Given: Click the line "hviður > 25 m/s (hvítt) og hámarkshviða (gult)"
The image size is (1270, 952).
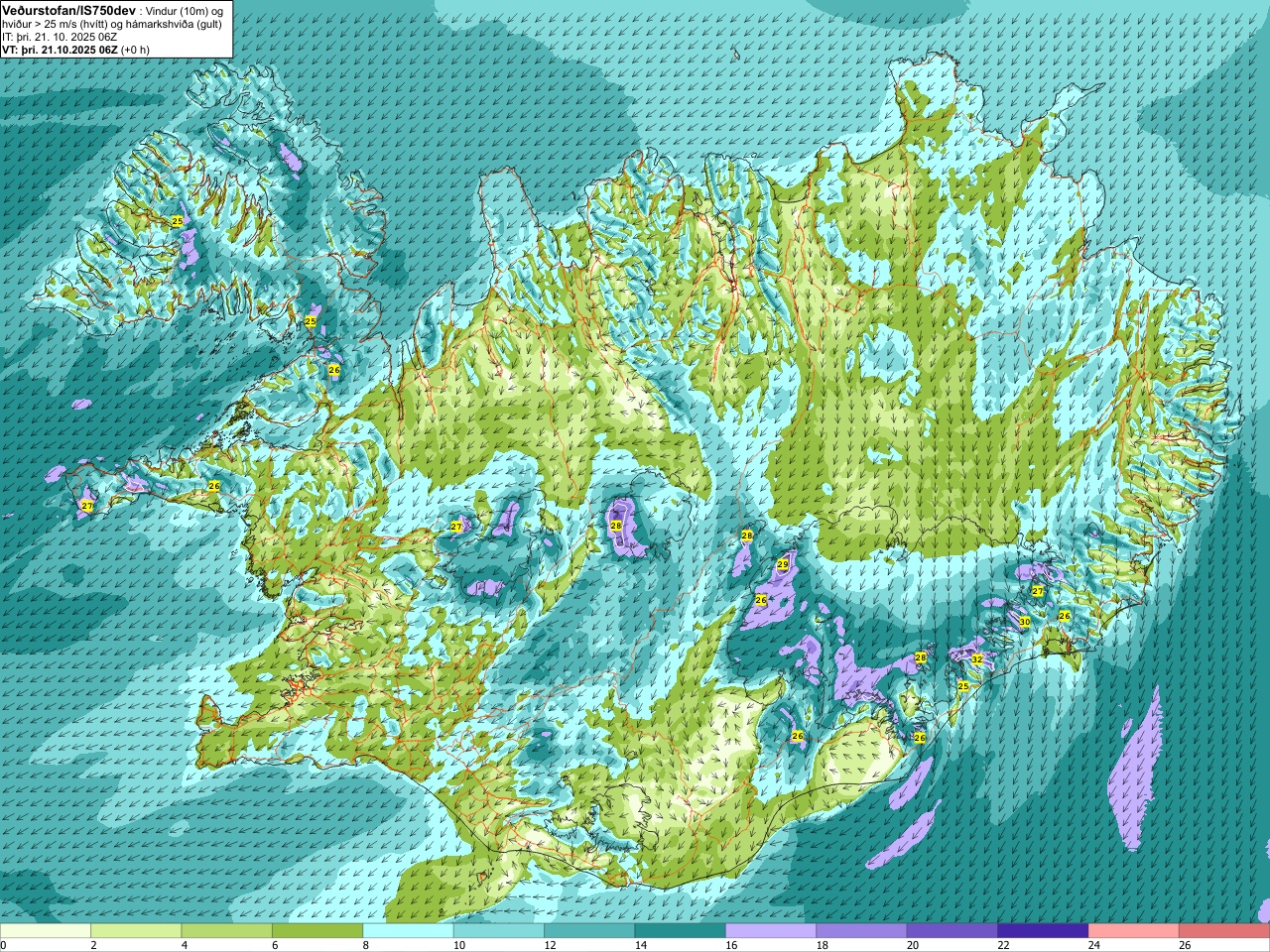Looking at the screenshot, I should click(x=112, y=24).
